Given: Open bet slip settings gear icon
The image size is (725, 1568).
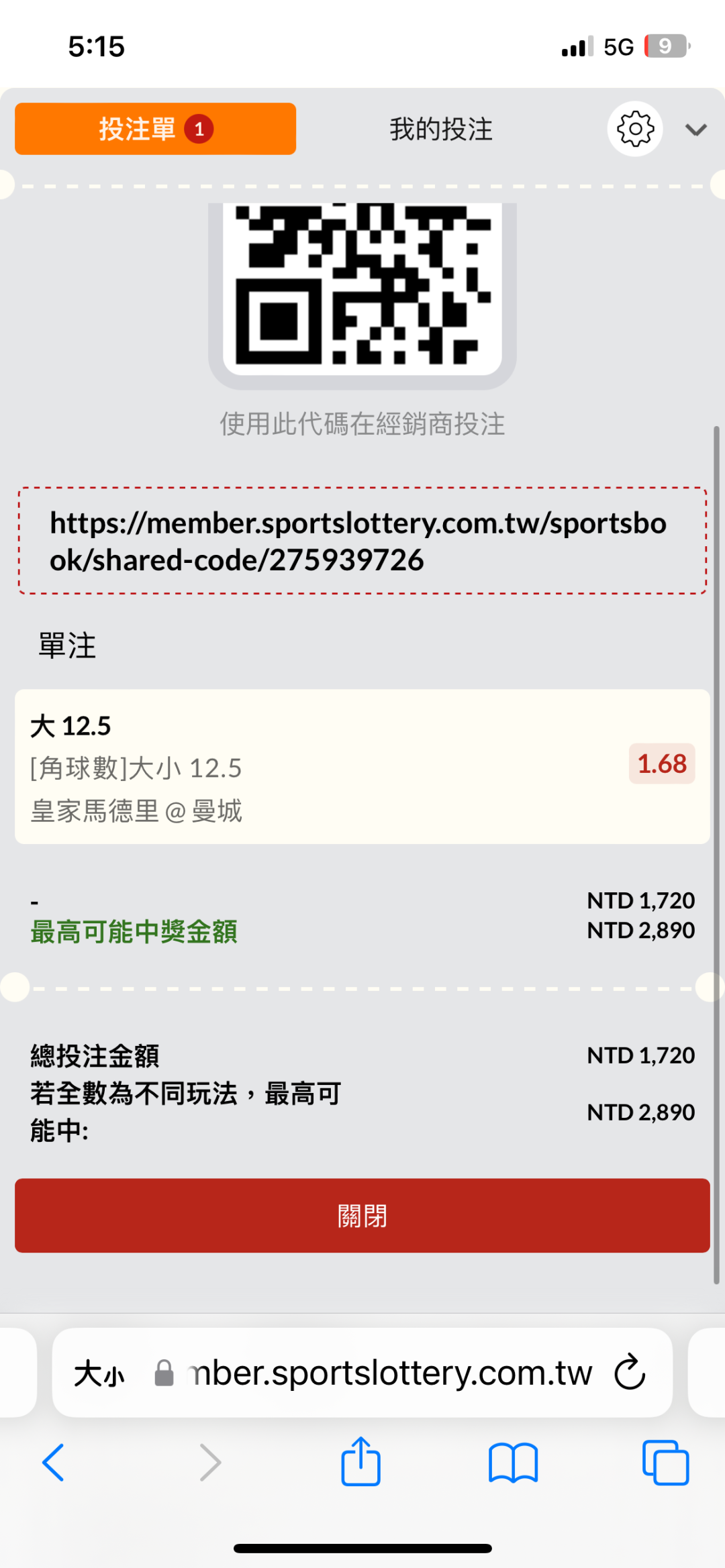Looking at the screenshot, I should click(634, 129).
